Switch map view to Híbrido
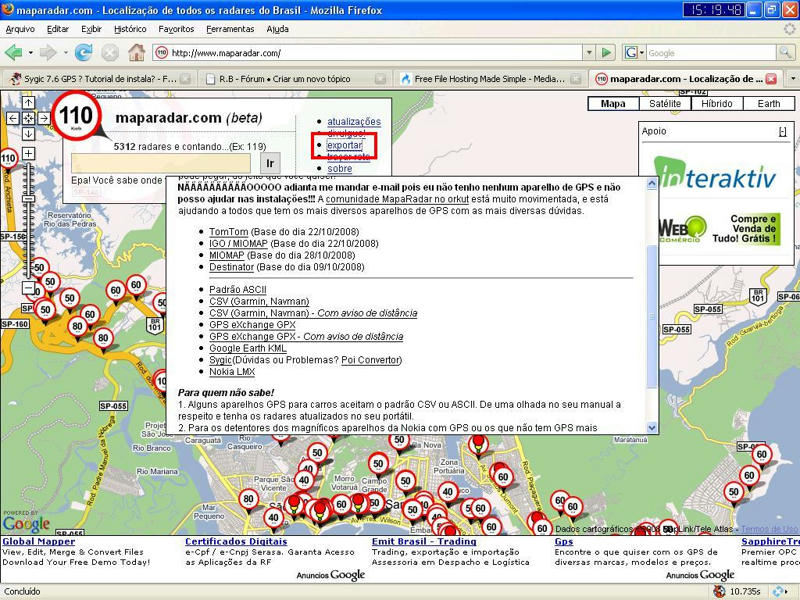800x600 pixels. [x=717, y=104]
